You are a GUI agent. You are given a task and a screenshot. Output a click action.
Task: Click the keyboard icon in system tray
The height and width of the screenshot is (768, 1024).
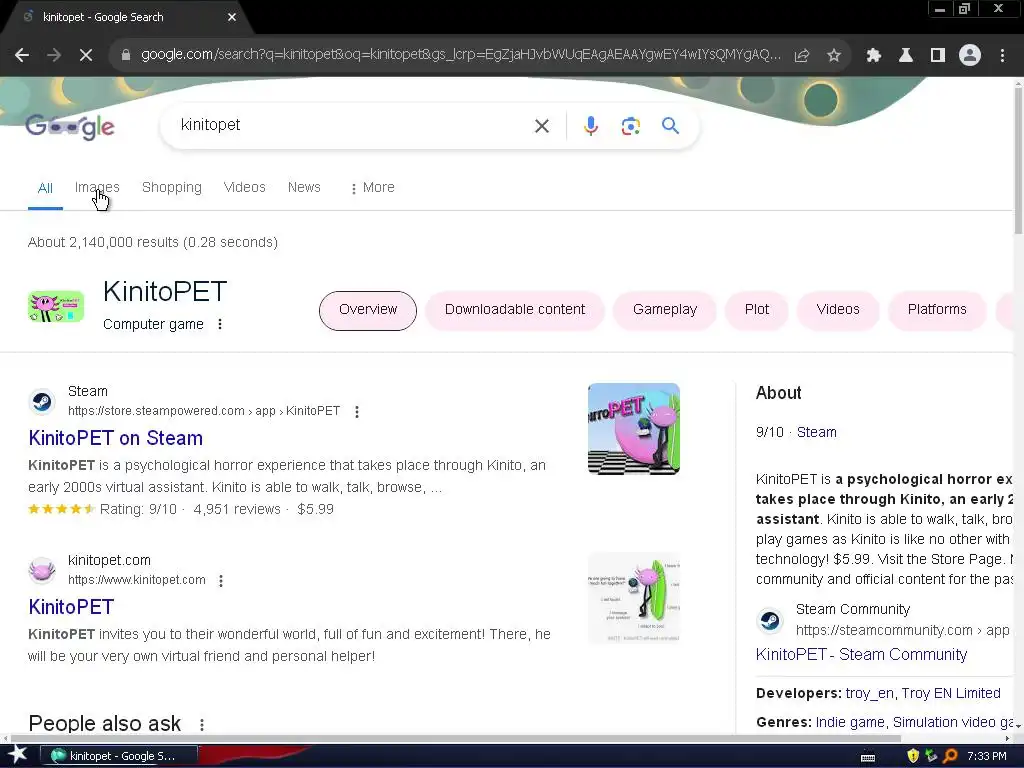[868, 758]
